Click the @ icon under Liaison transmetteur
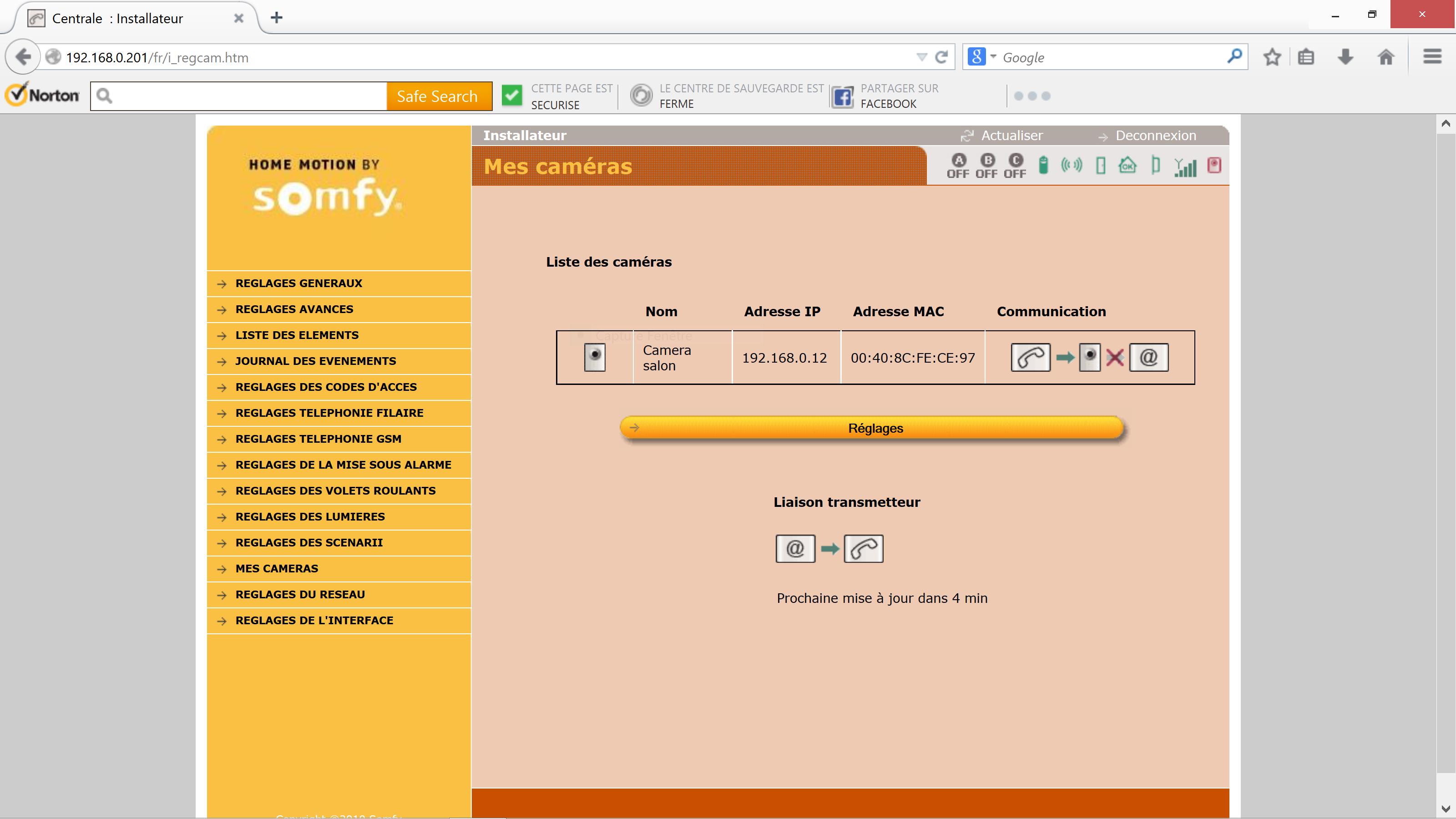This screenshot has height=819, width=1456. click(795, 548)
